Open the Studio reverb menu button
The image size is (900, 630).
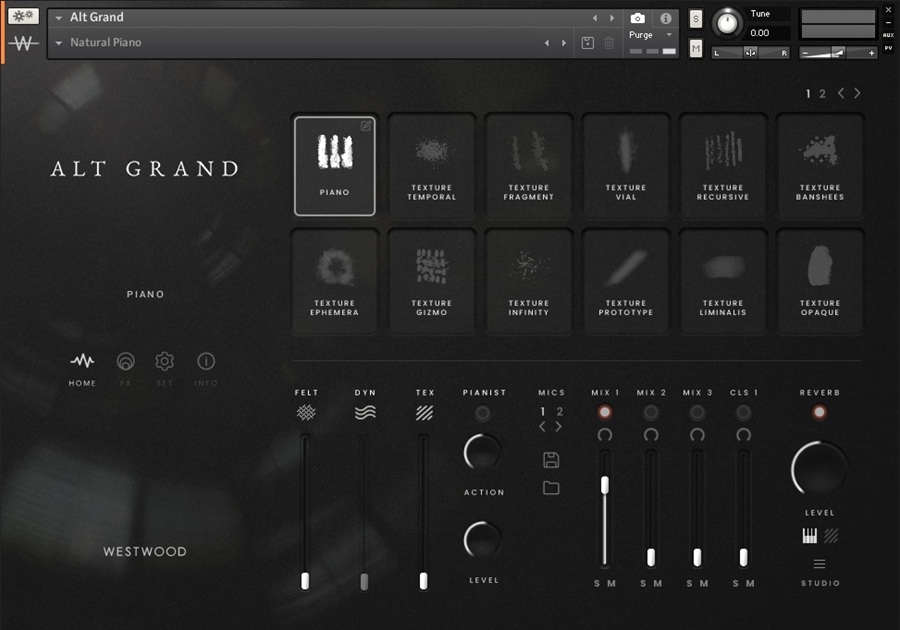pos(819,564)
